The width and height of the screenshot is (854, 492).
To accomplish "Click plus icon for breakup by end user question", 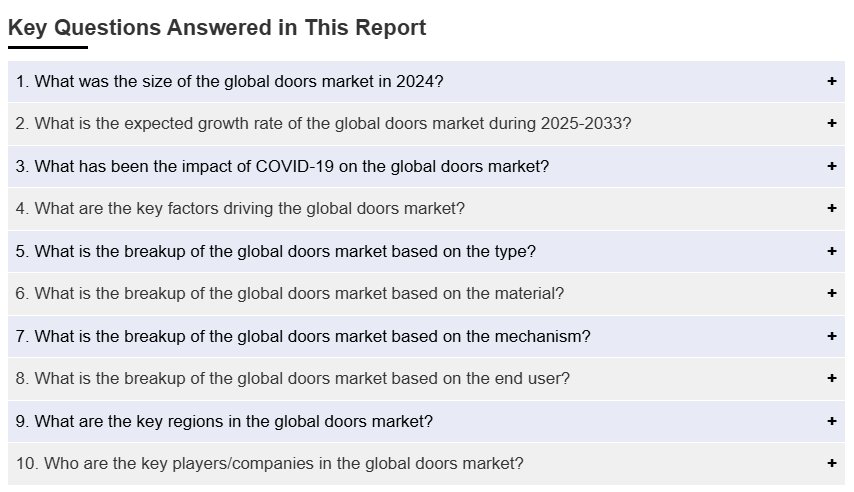I will [831, 379].
